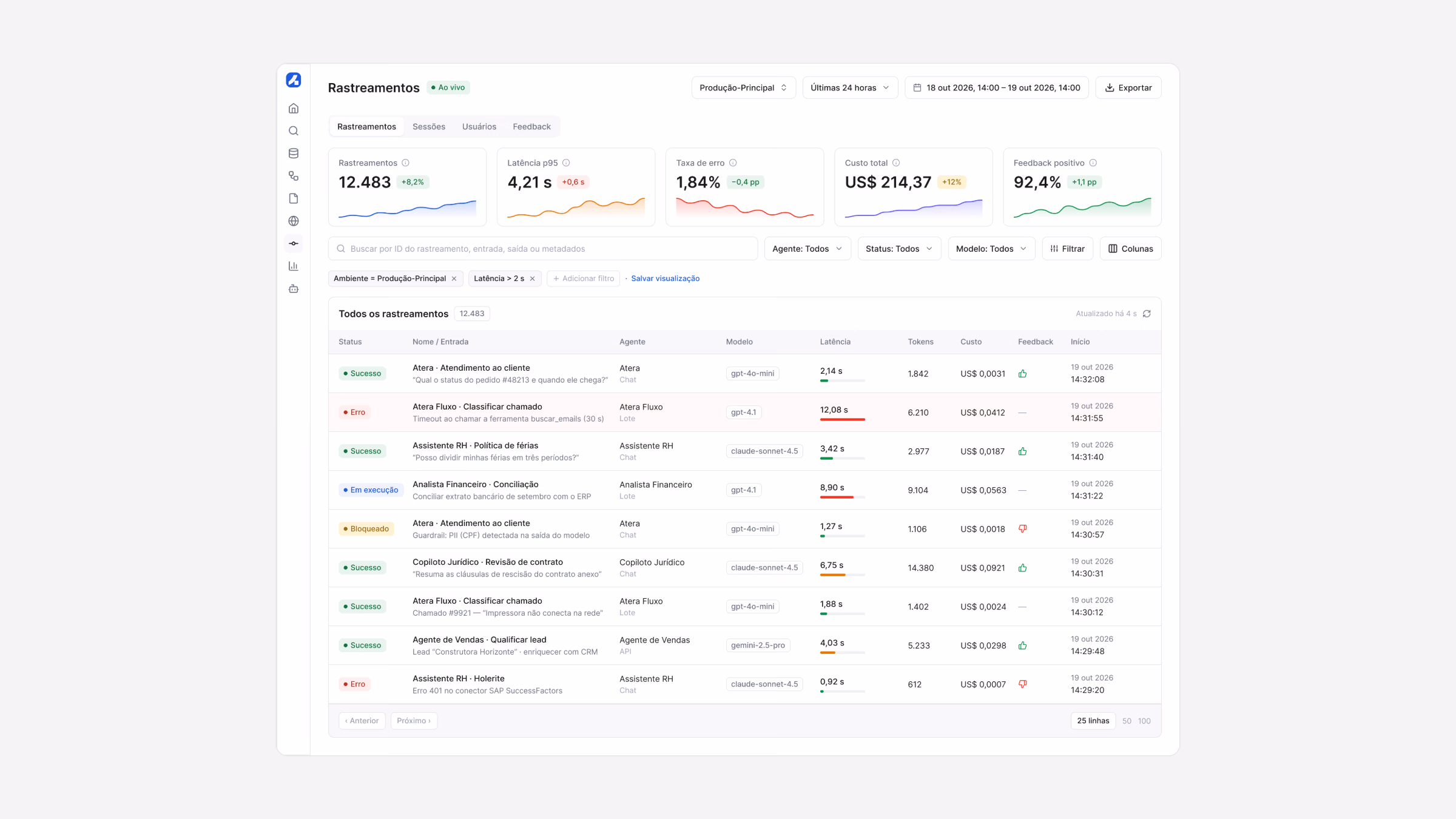
Task: Sort by the Latência column header
Action: tap(835, 342)
